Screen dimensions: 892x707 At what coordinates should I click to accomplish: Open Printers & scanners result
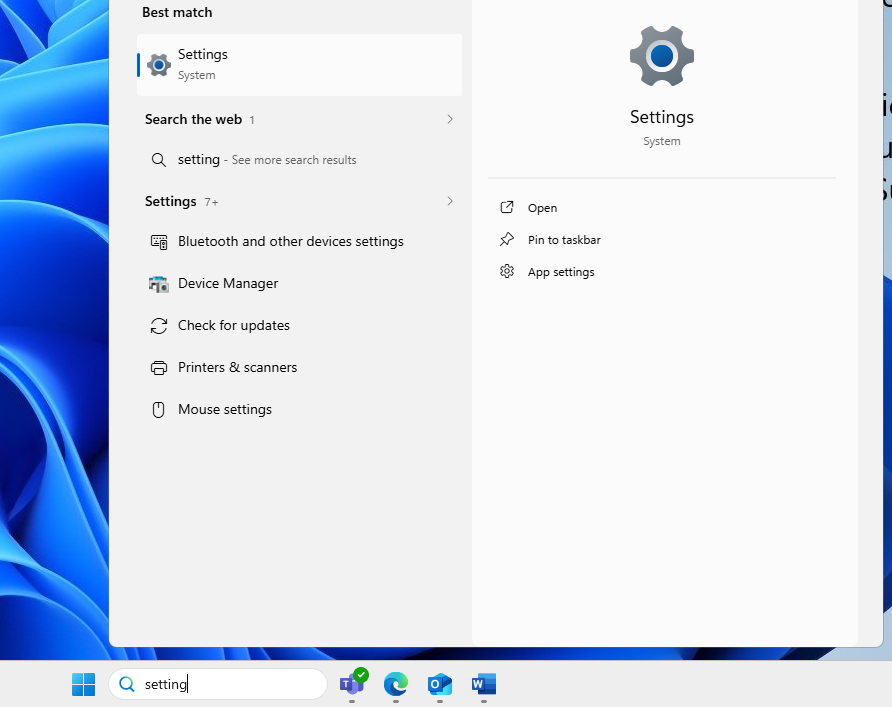click(x=299, y=367)
